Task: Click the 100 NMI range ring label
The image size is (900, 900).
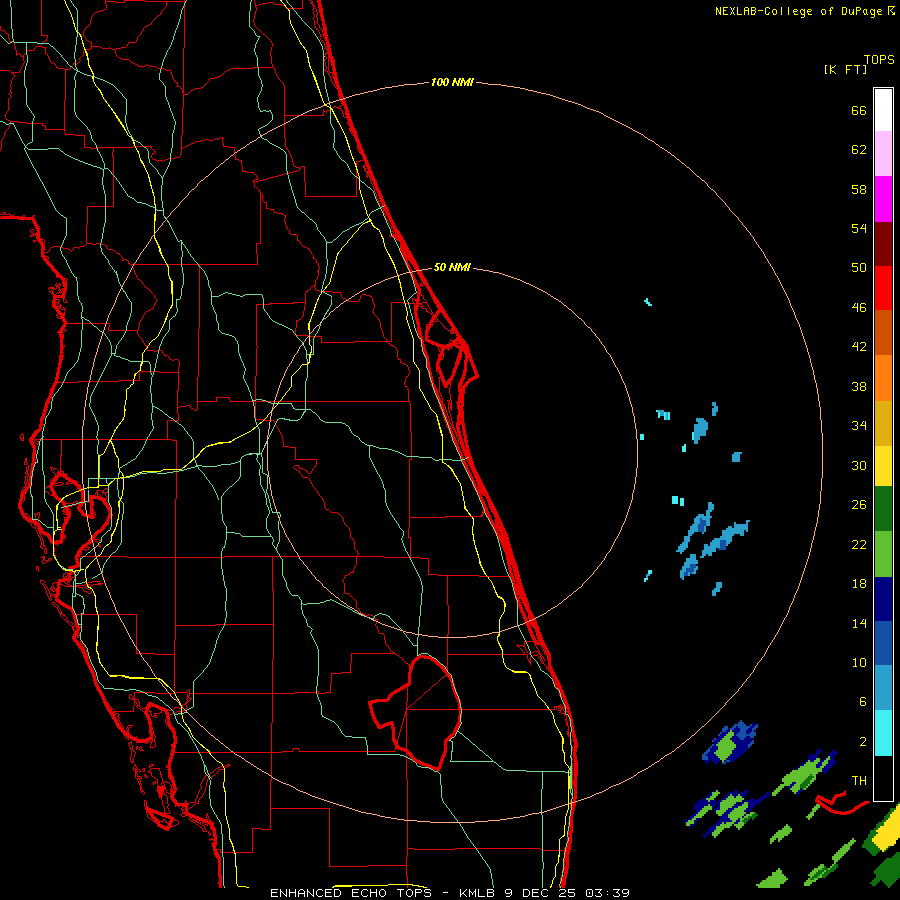Action: [452, 82]
